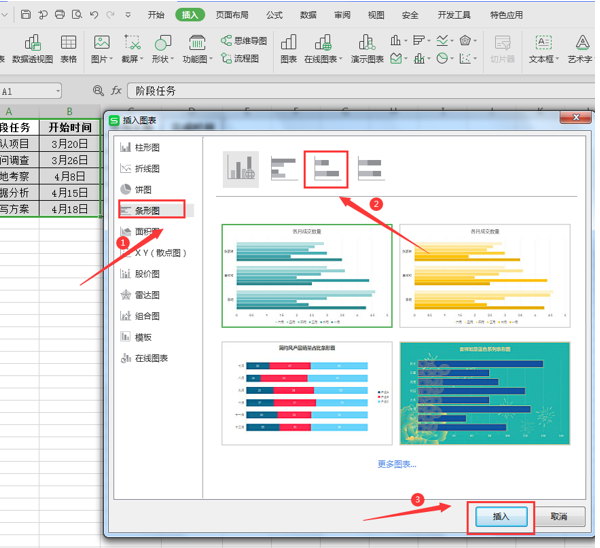Switch to the 数据 data tab
The width and height of the screenshot is (600, 548).
(308, 15)
